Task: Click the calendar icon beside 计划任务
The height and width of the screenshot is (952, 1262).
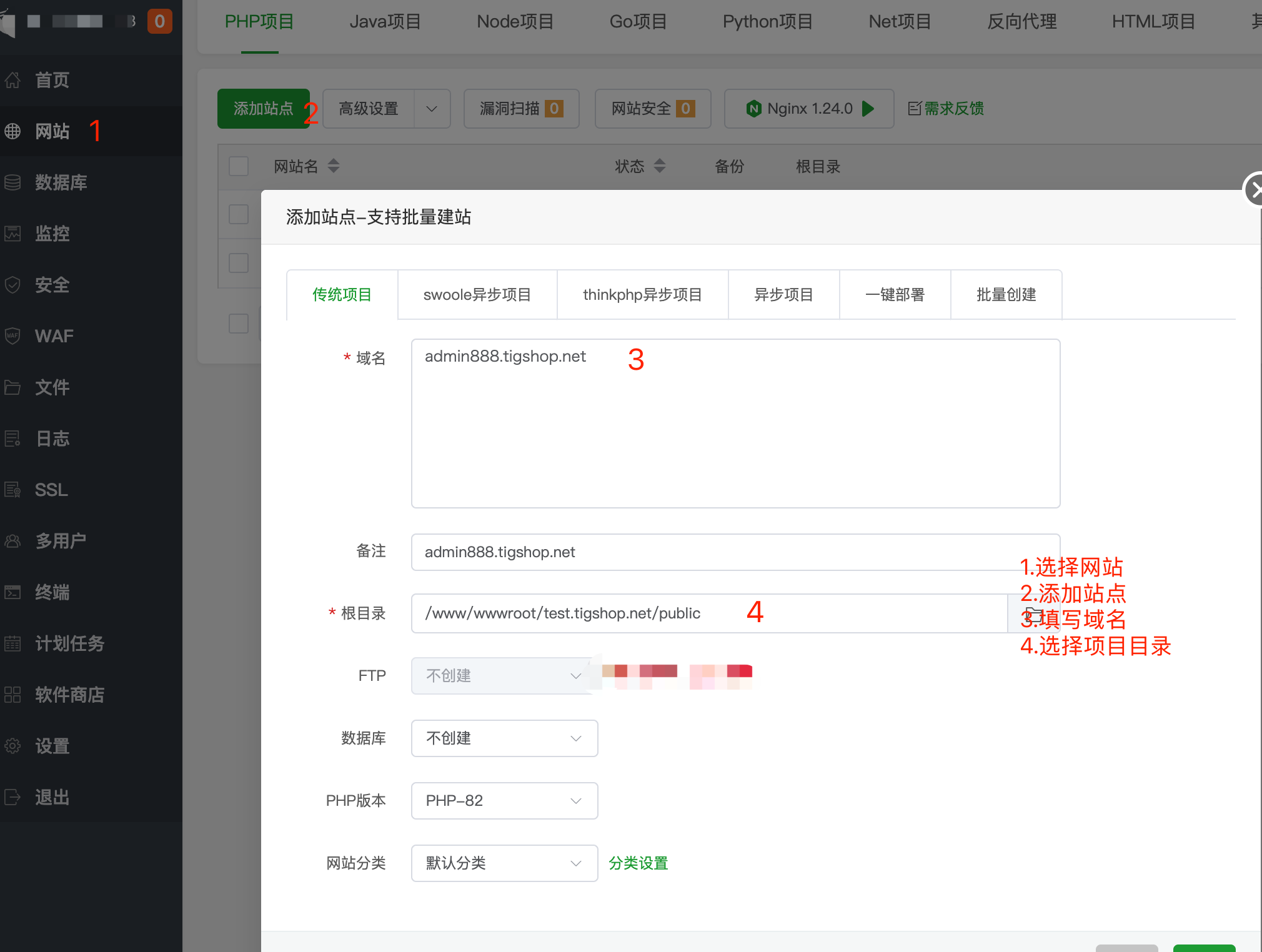Action: tap(12, 643)
